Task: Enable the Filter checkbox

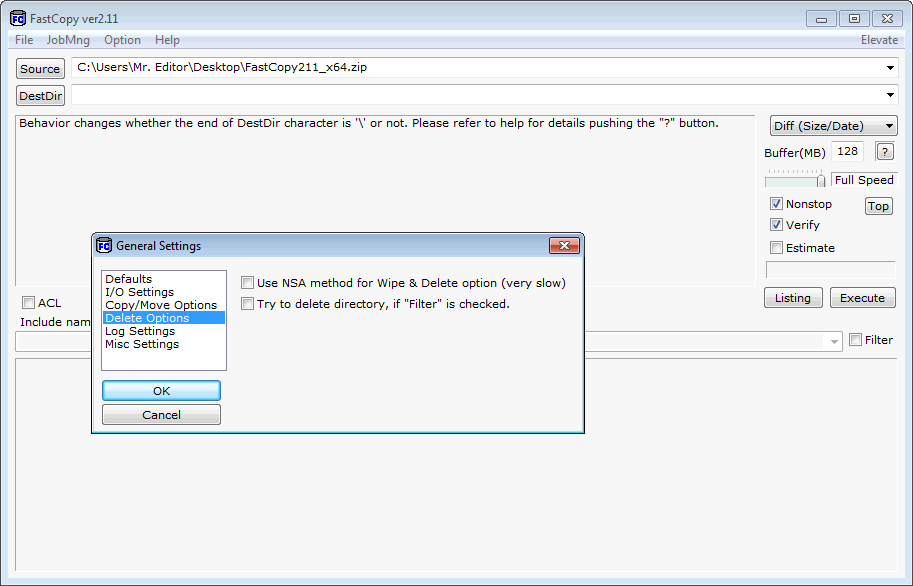Action: 855,340
